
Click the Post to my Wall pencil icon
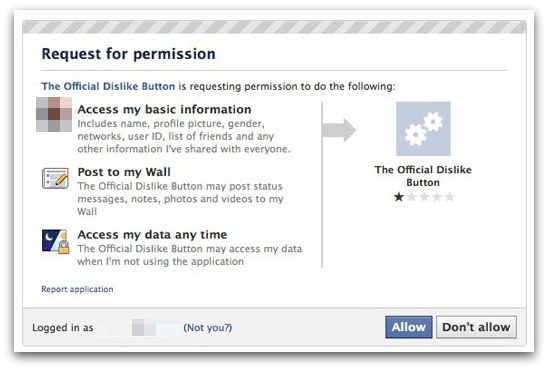55,179
